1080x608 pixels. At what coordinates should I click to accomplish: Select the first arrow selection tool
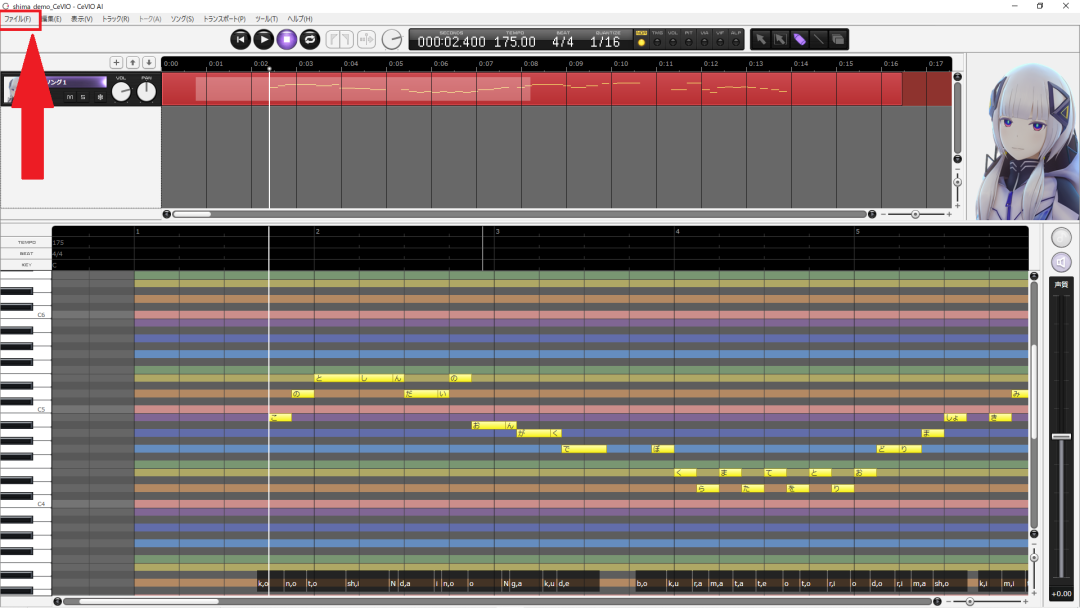[x=760, y=40]
